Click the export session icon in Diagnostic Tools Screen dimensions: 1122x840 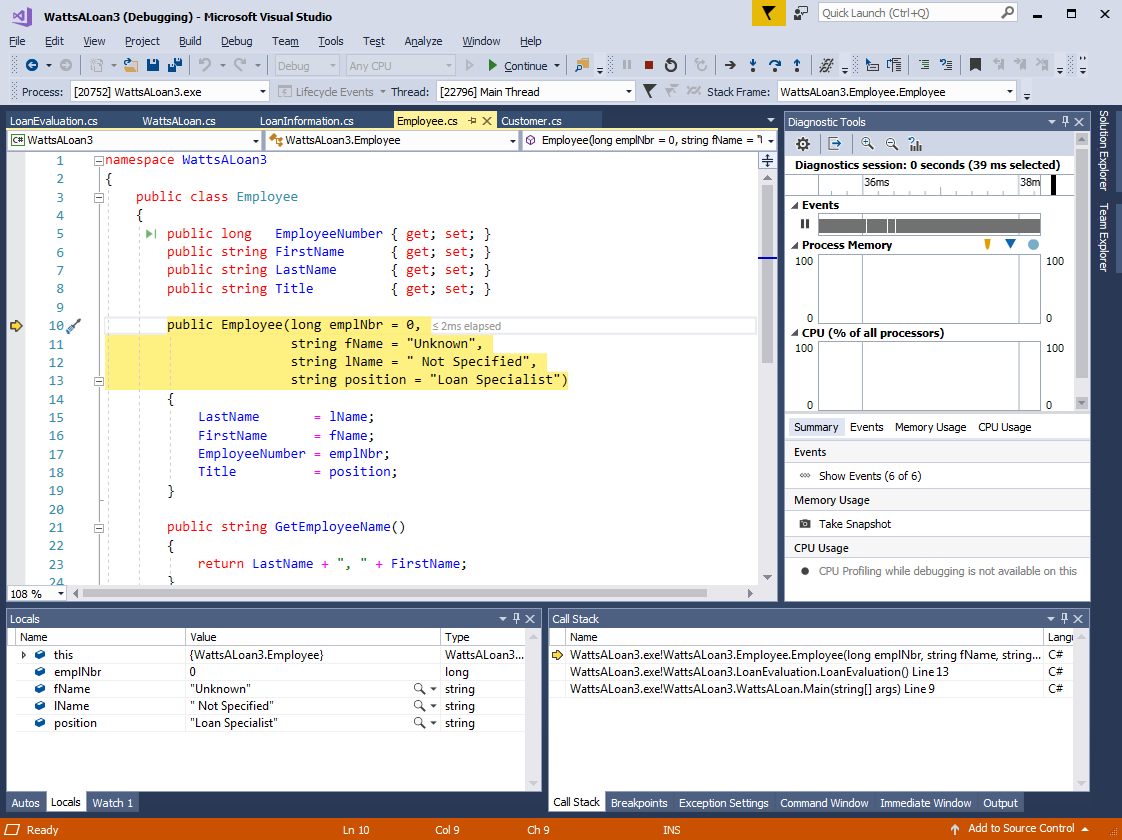point(834,144)
